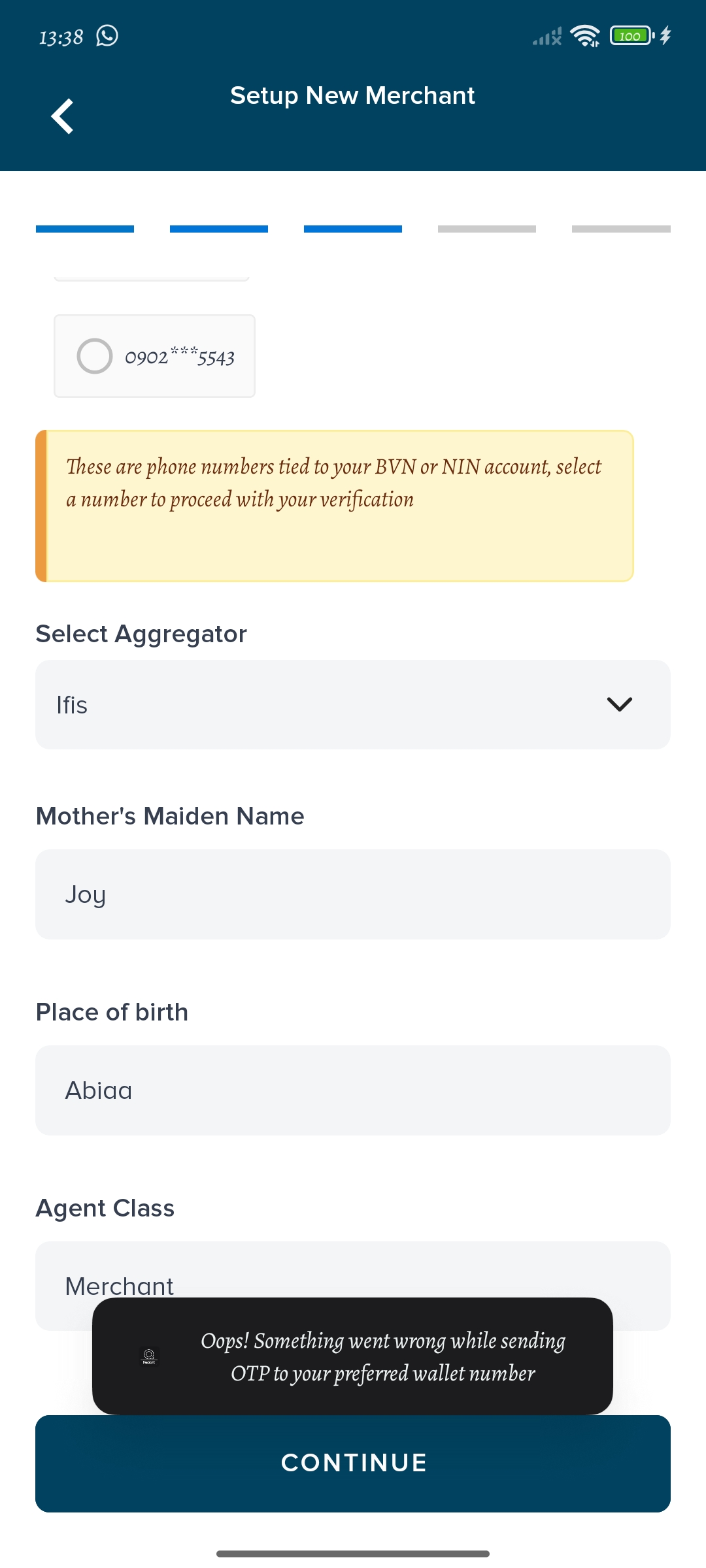706x1568 pixels.
Task: Select the 0902***5543 radio button
Action: tap(95, 356)
